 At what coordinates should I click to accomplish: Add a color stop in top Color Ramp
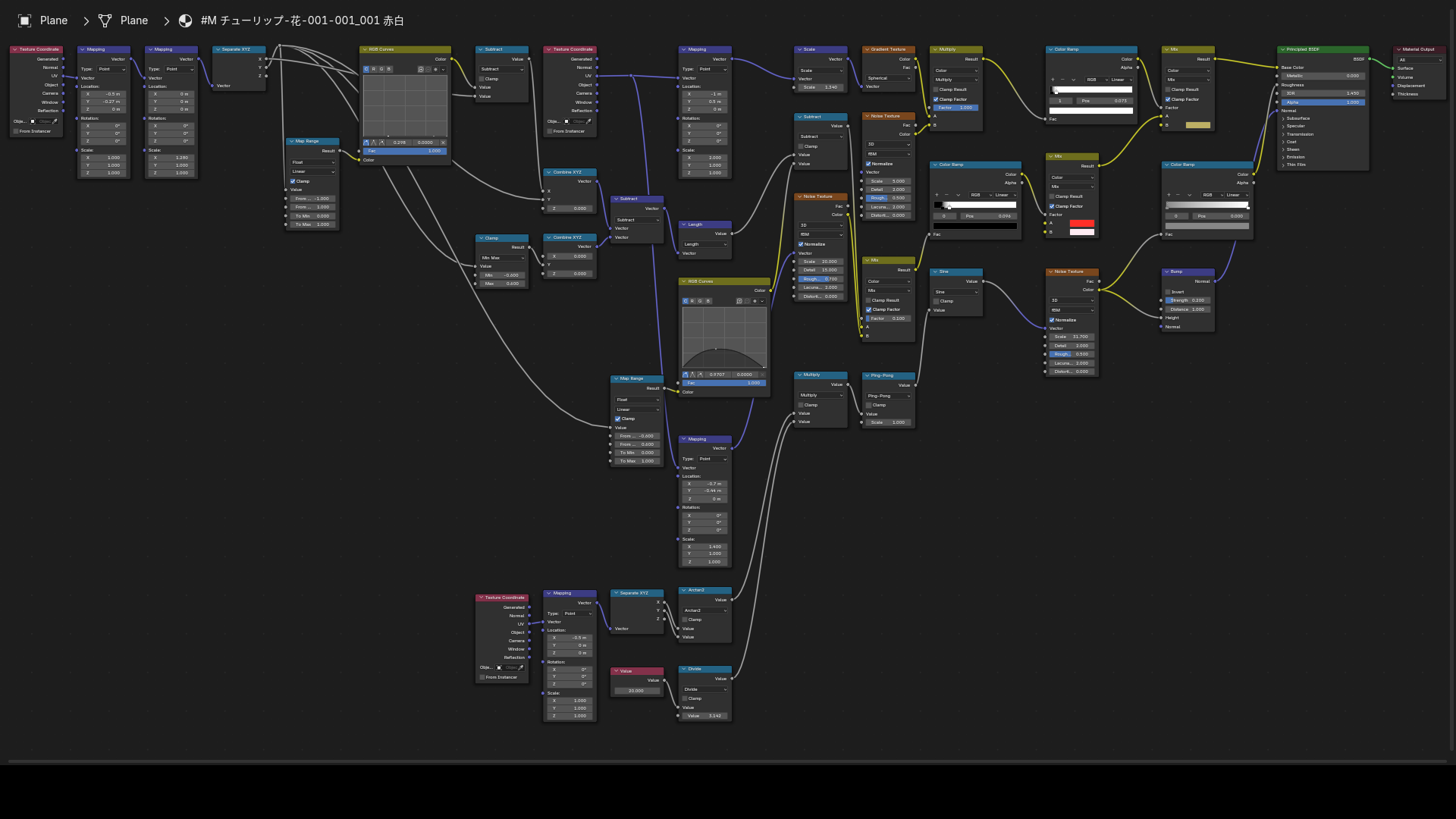point(1053,80)
